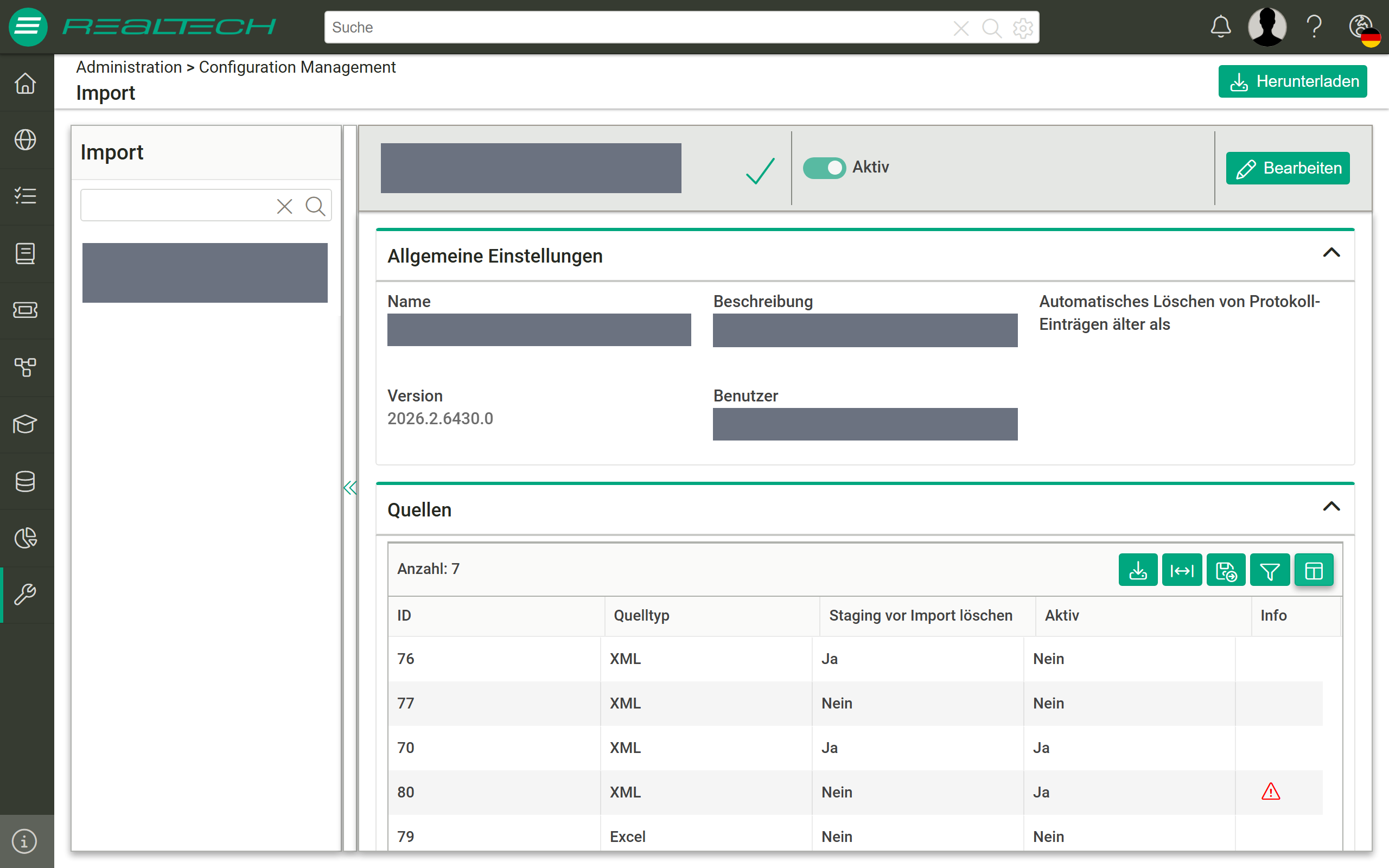Open the database sidebar icon
The width and height of the screenshot is (1389, 868).
coord(26,481)
